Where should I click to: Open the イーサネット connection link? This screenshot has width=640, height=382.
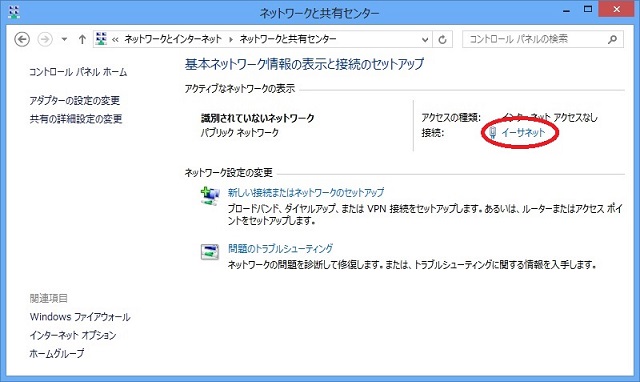(523, 132)
